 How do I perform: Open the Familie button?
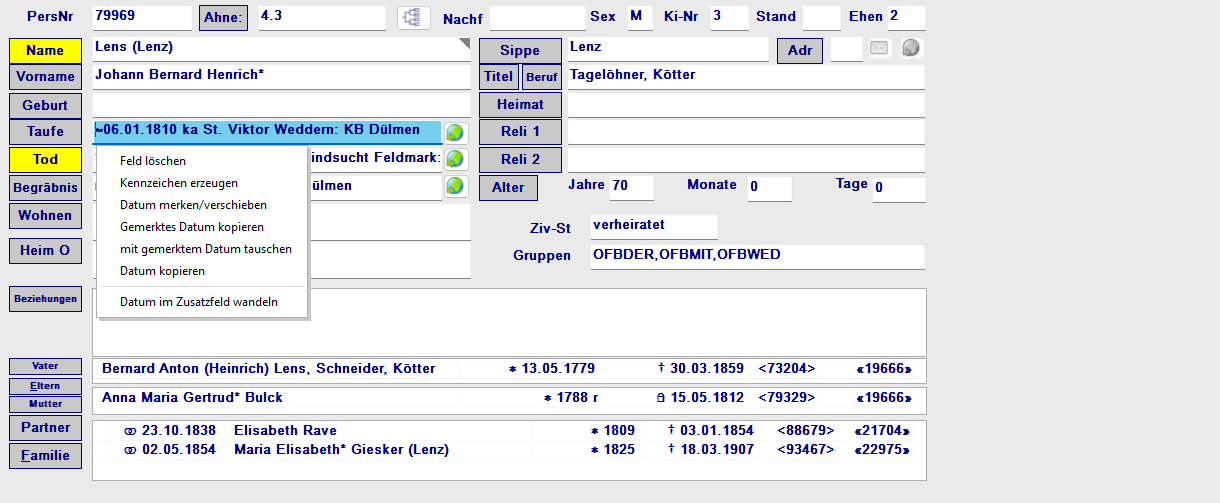click(x=45, y=455)
